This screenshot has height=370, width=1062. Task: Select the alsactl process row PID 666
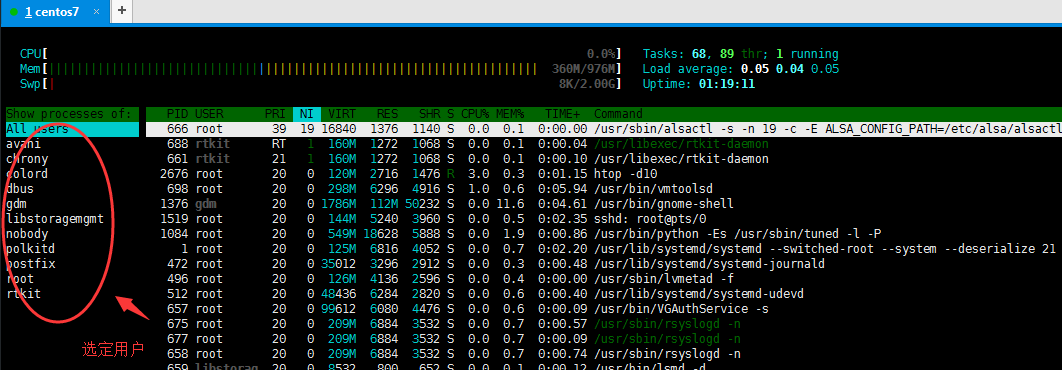(x=604, y=129)
